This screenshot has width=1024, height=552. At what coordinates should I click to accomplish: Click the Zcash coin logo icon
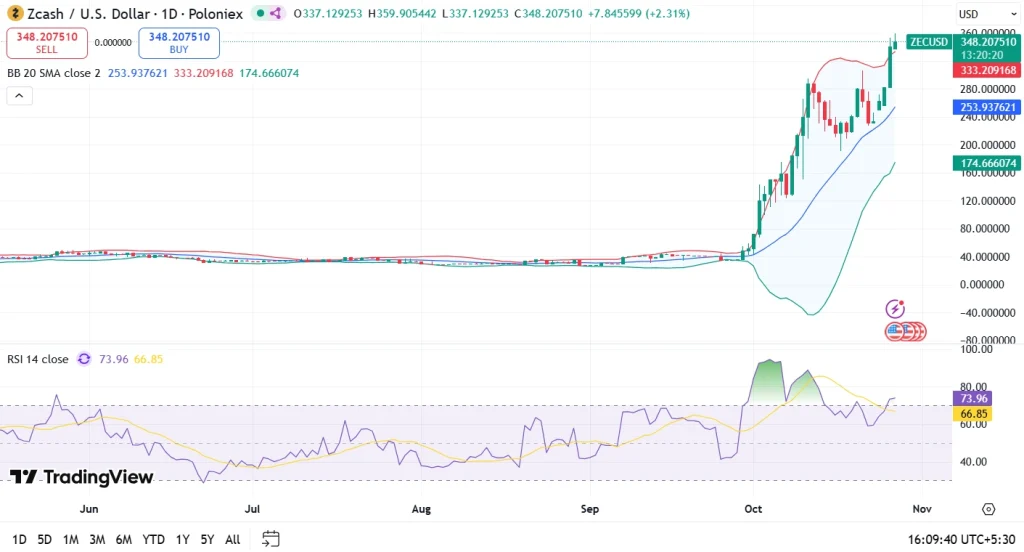pos(14,13)
